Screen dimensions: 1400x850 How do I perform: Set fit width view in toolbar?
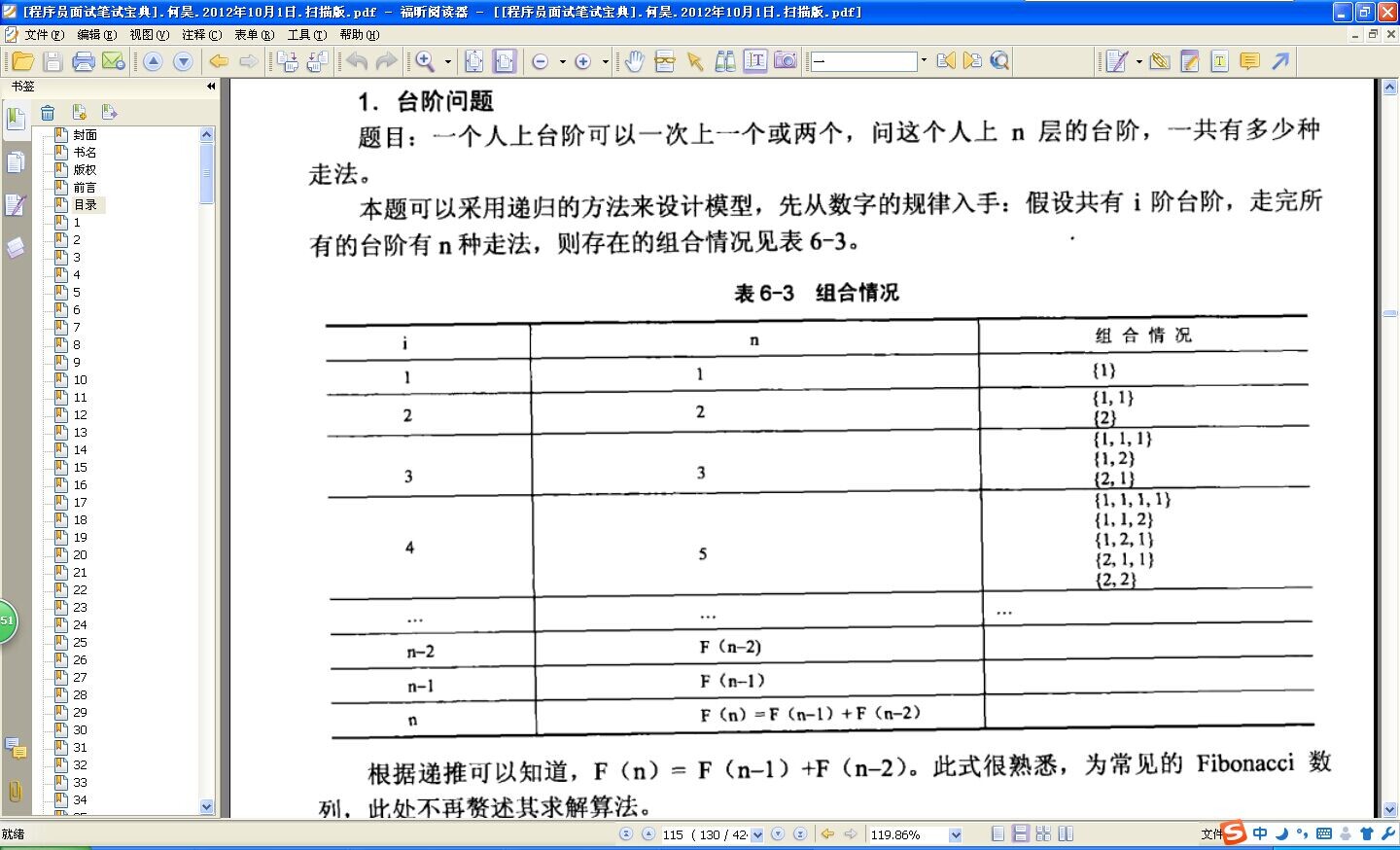point(505,61)
